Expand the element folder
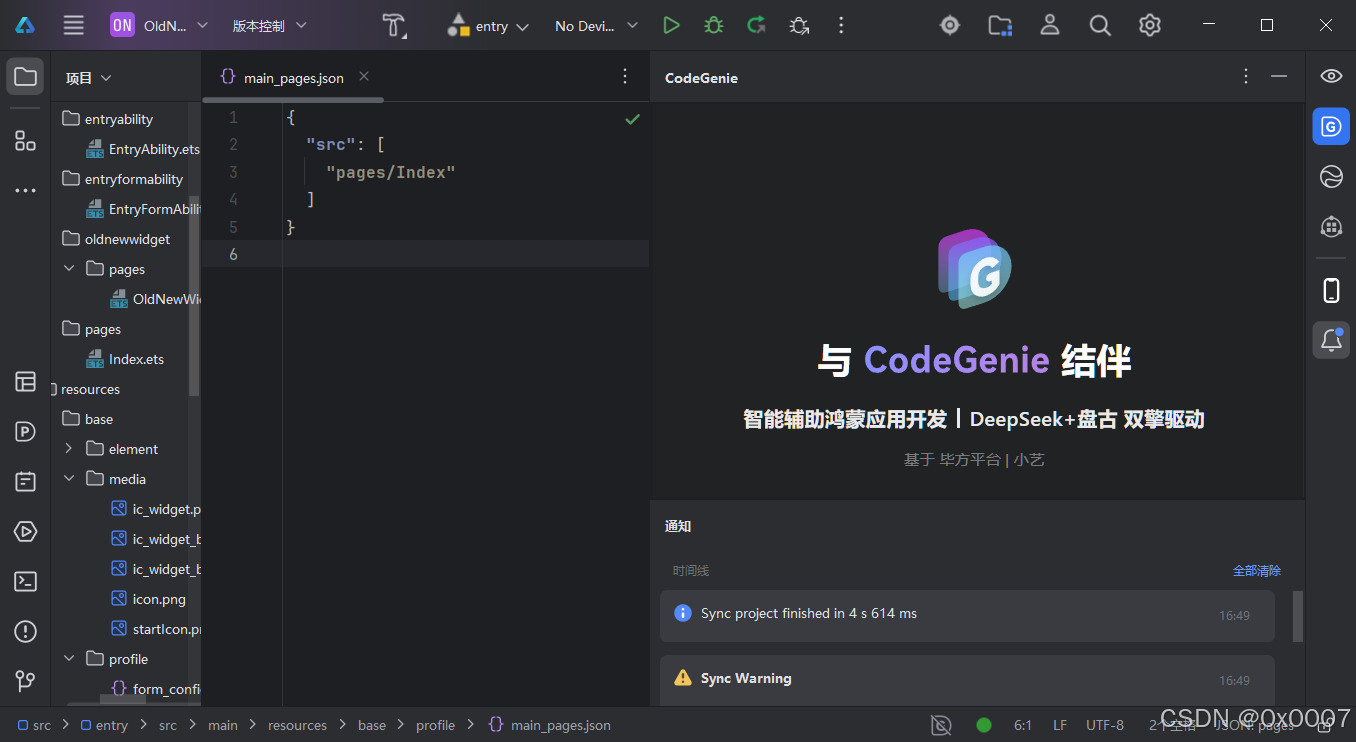 pos(69,449)
